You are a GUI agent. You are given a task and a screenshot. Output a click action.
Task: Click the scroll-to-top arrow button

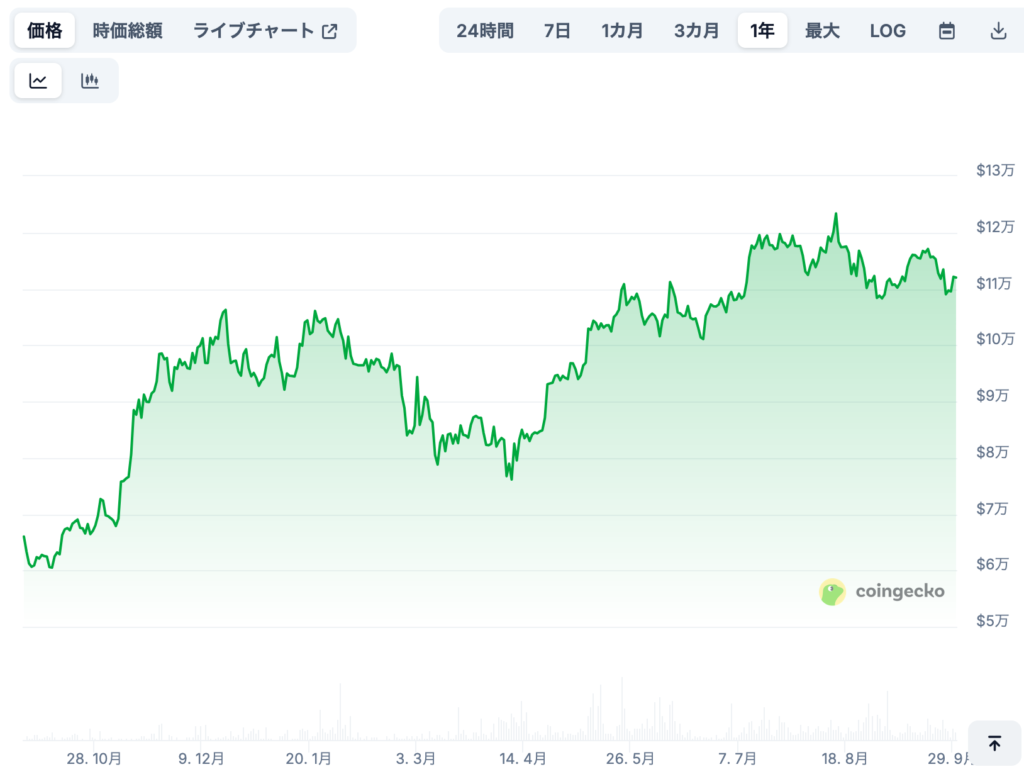(994, 743)
